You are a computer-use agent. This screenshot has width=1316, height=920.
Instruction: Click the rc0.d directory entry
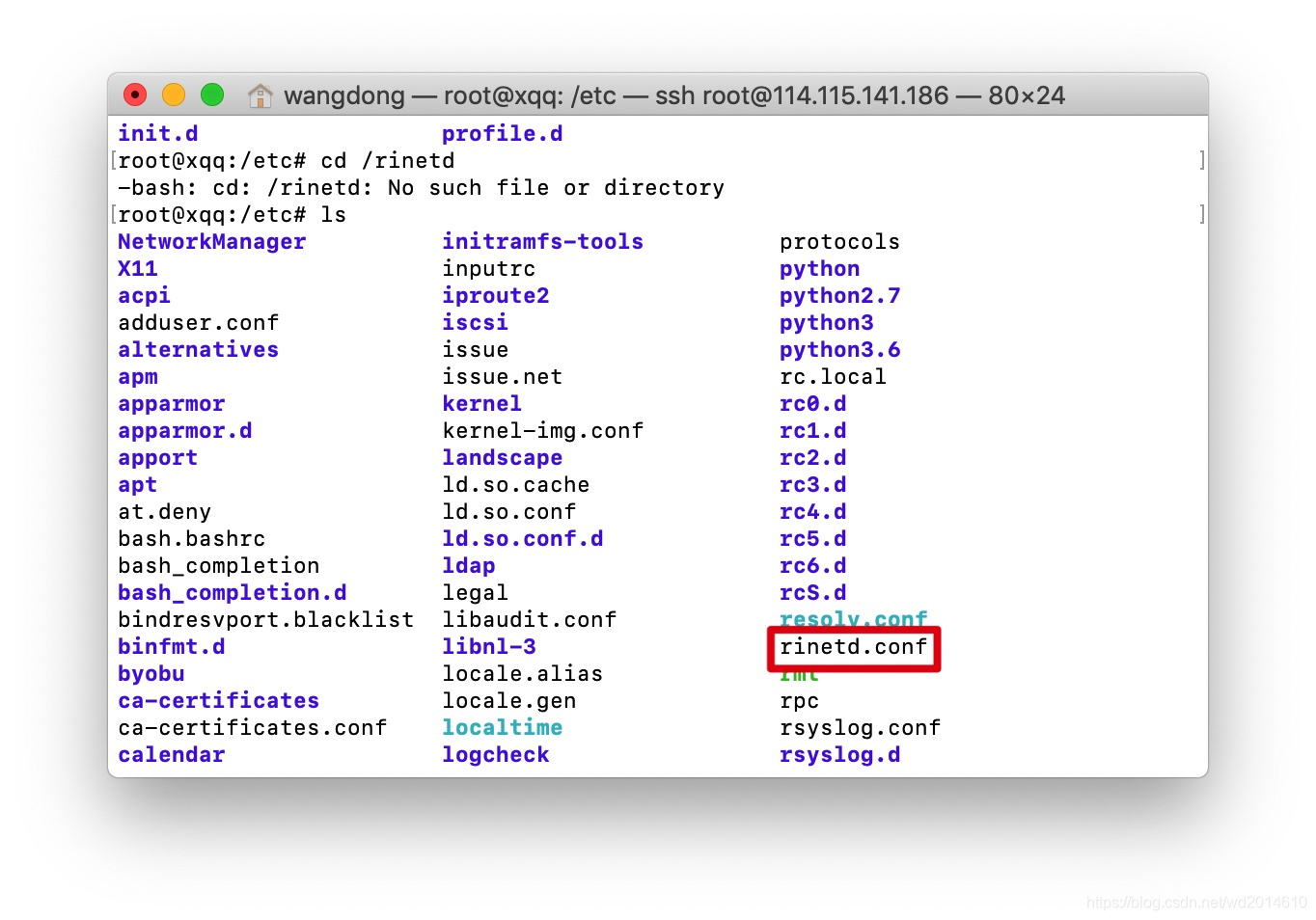[813, 404]
